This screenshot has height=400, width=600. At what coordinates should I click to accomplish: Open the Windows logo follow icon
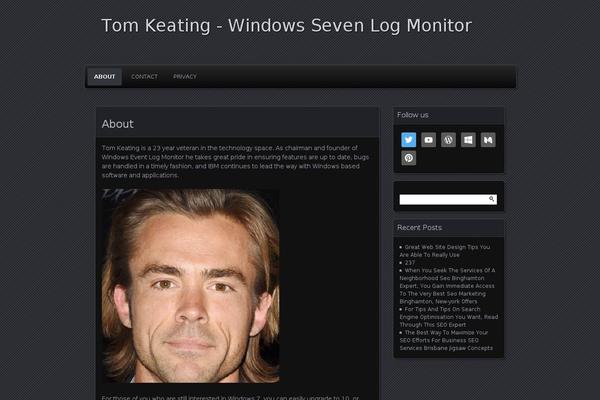point(468,140)
